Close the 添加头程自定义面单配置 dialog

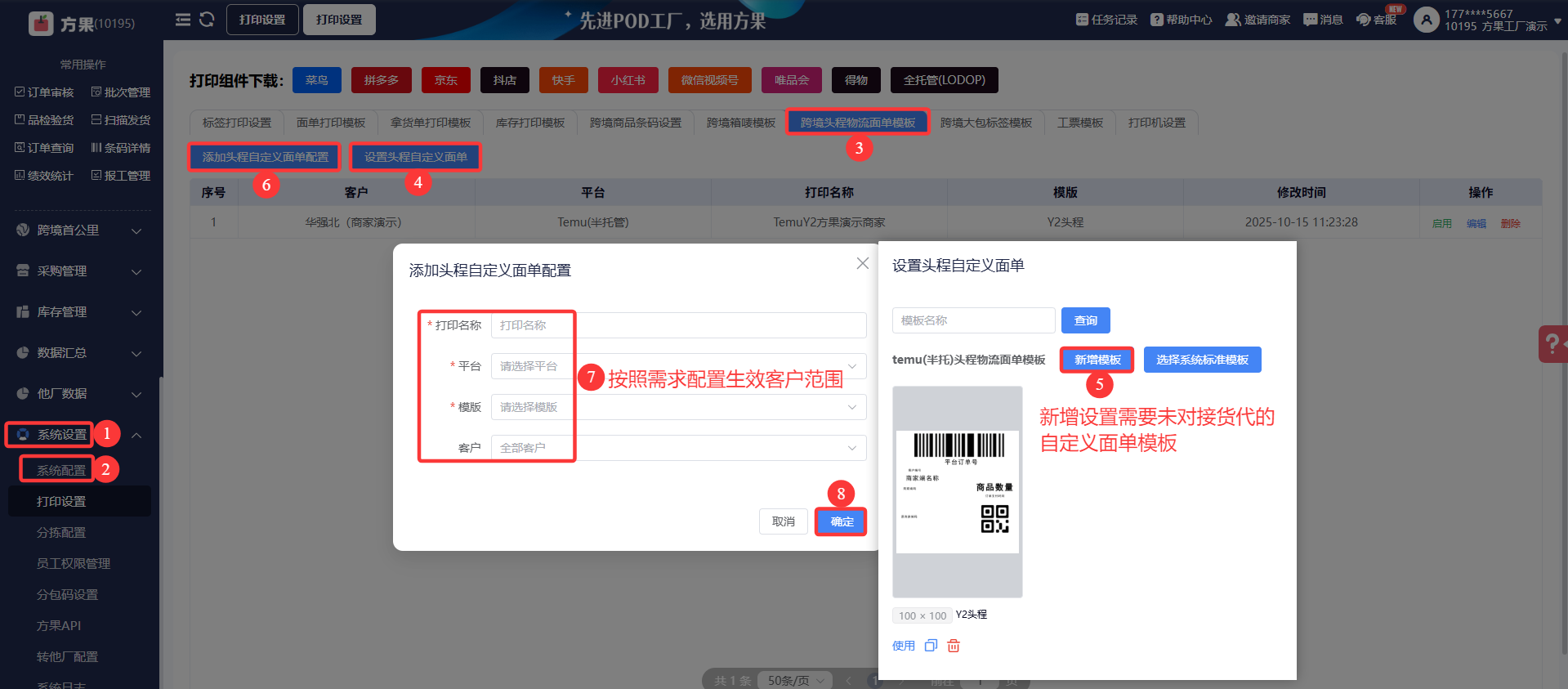click(863, 263)
